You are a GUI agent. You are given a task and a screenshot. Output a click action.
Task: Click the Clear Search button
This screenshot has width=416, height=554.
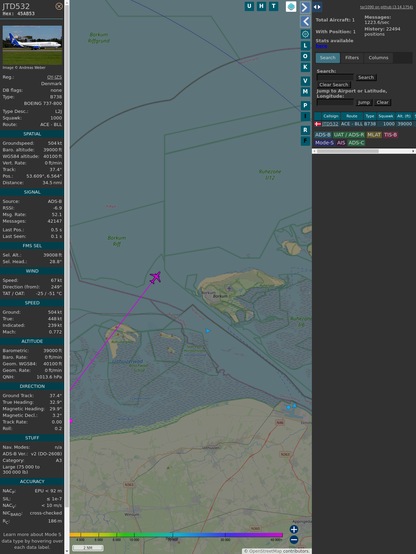click(334, 85)
